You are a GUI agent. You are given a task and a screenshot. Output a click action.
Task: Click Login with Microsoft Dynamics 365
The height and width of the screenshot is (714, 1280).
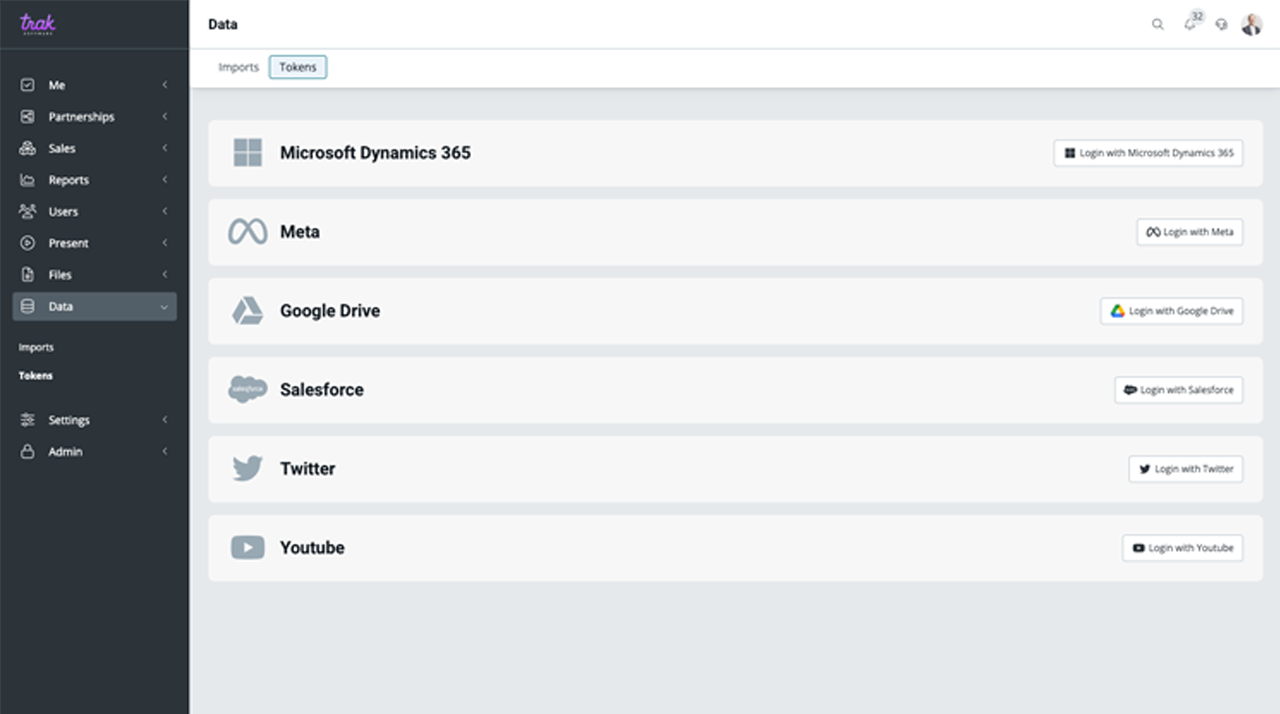[1148, 153]
